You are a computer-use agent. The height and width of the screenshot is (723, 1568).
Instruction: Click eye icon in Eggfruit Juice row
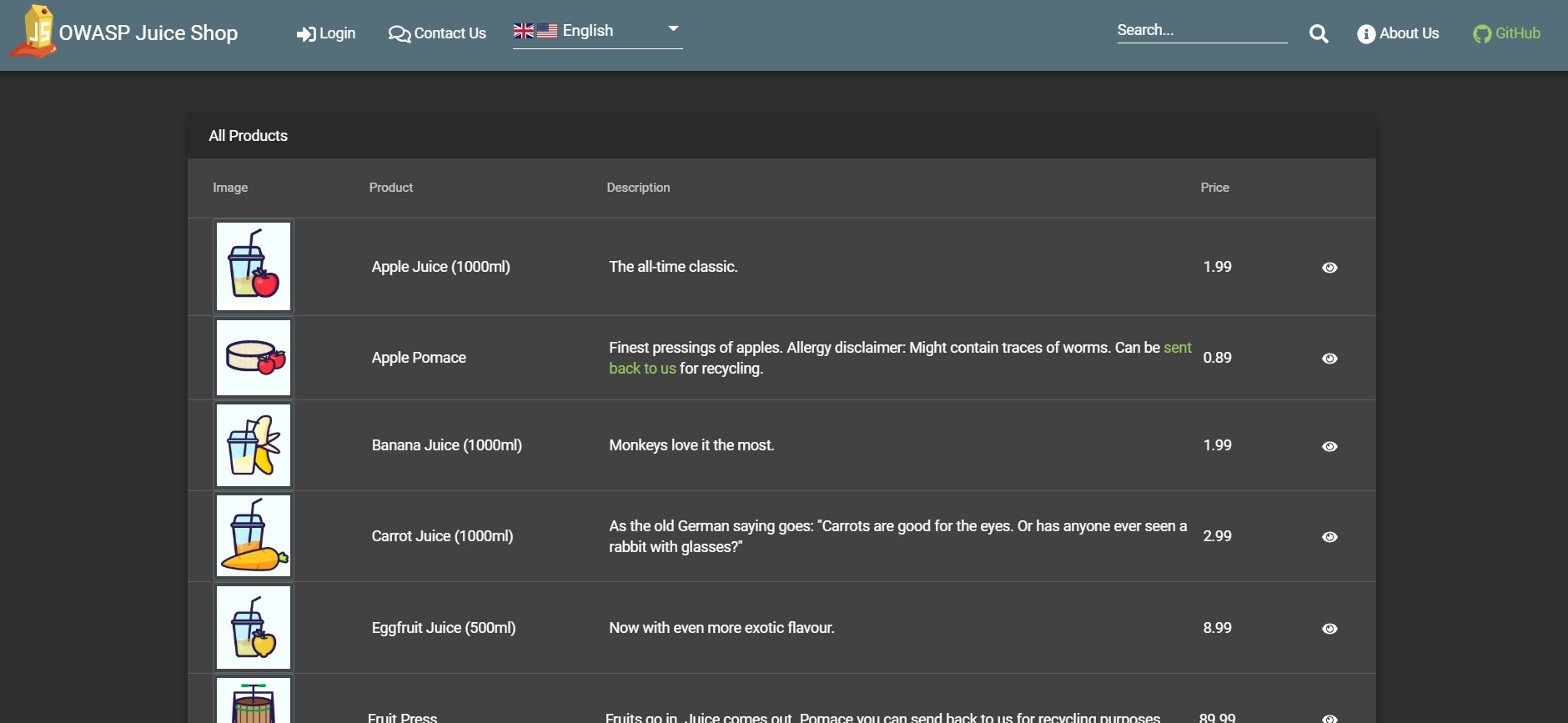coord(1329,629)
